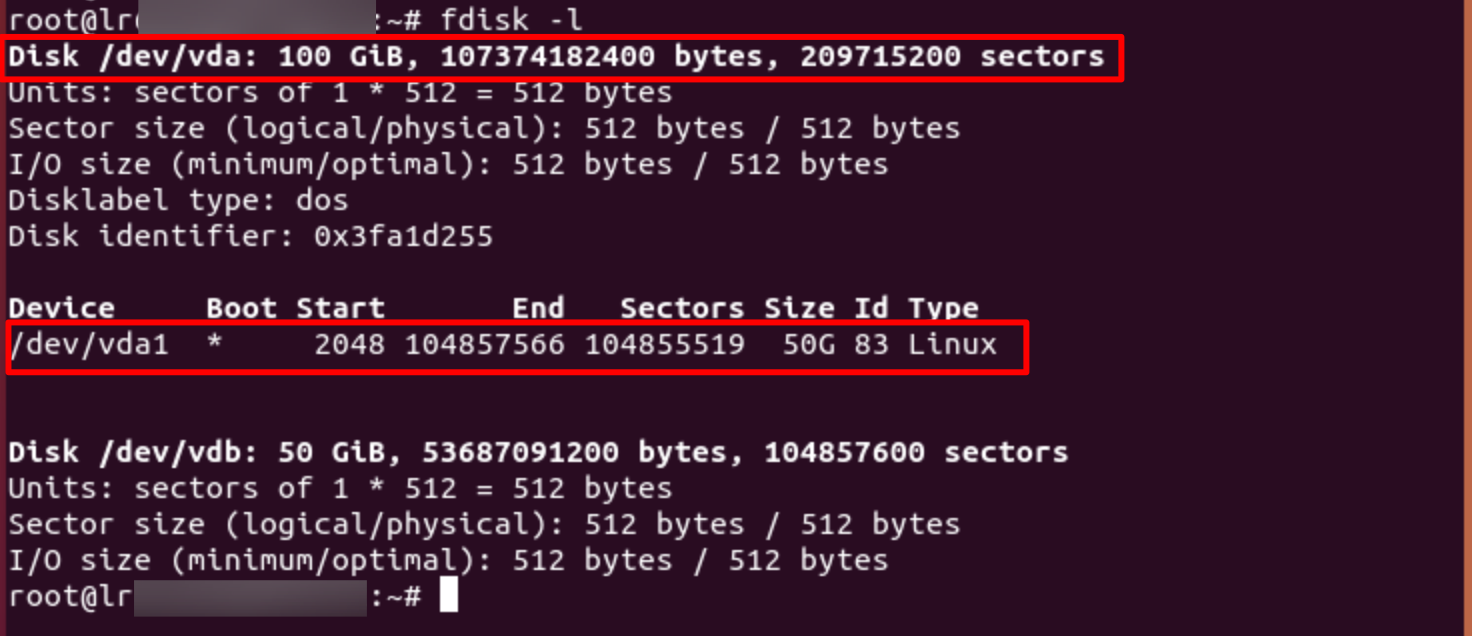This screenshot has width=1472, height=636.
Task: Click the 'Device' column header
Action: [x=61, y=308]
